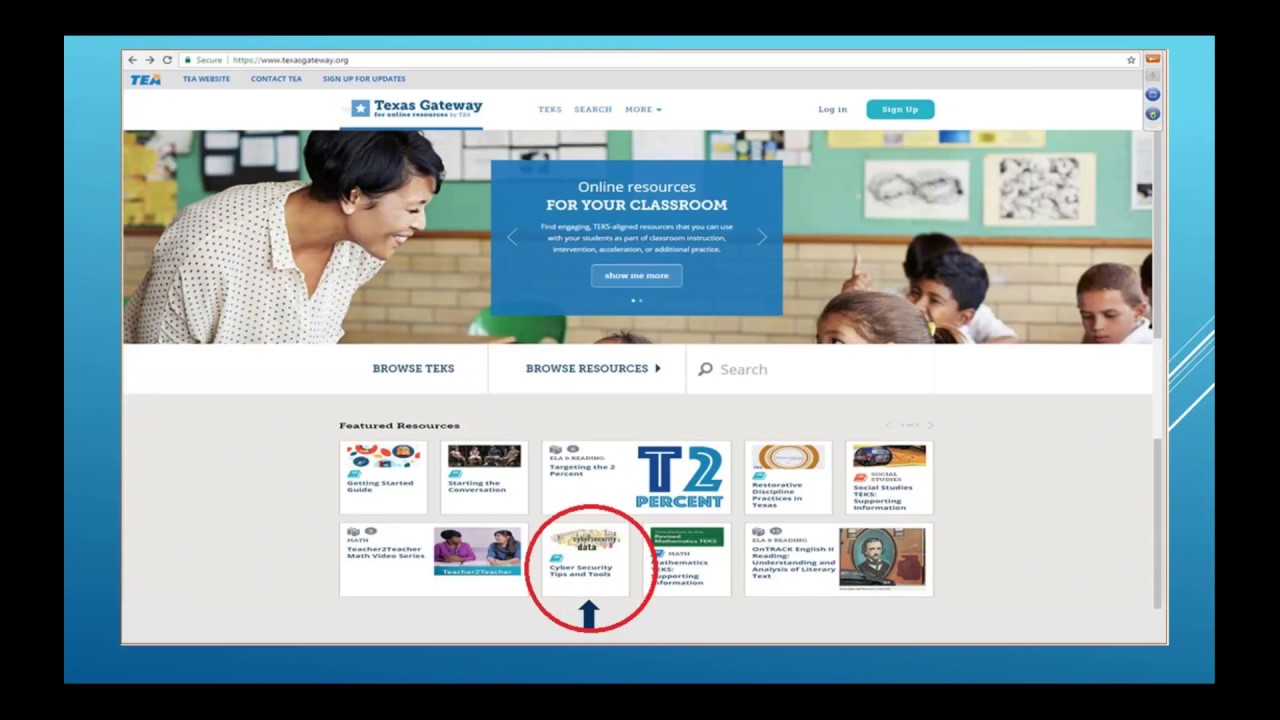This screenshot has width=1280, height=720.
Task: Open the SEARCH nav item
Action: pos(593,109)
